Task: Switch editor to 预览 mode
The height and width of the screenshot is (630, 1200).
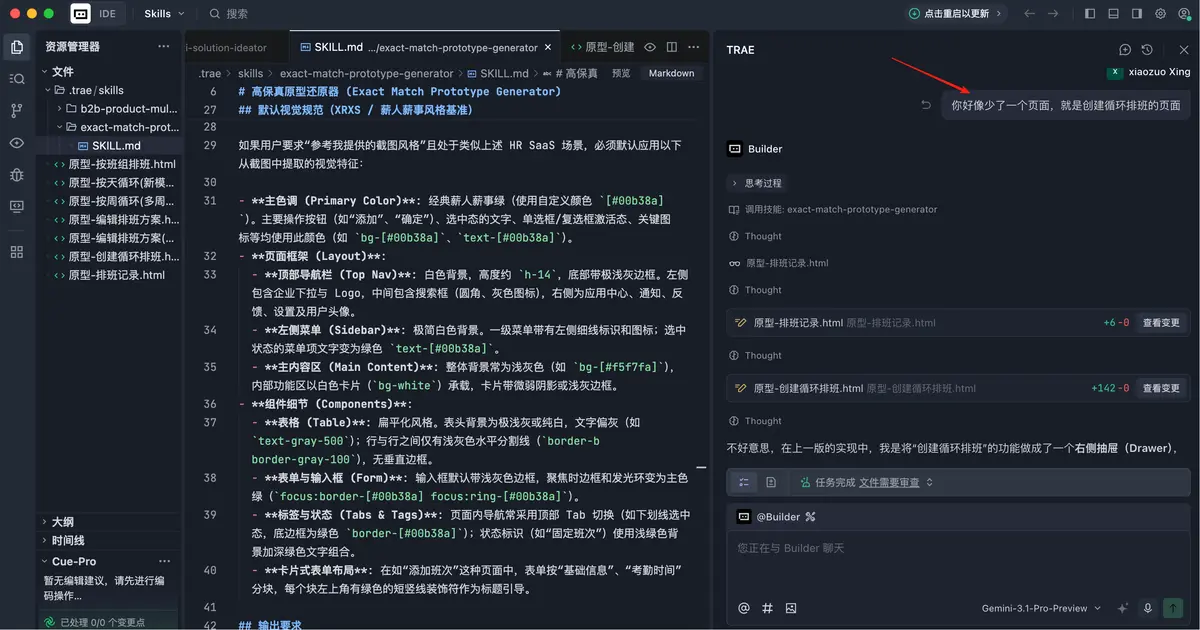Action: 621,73
